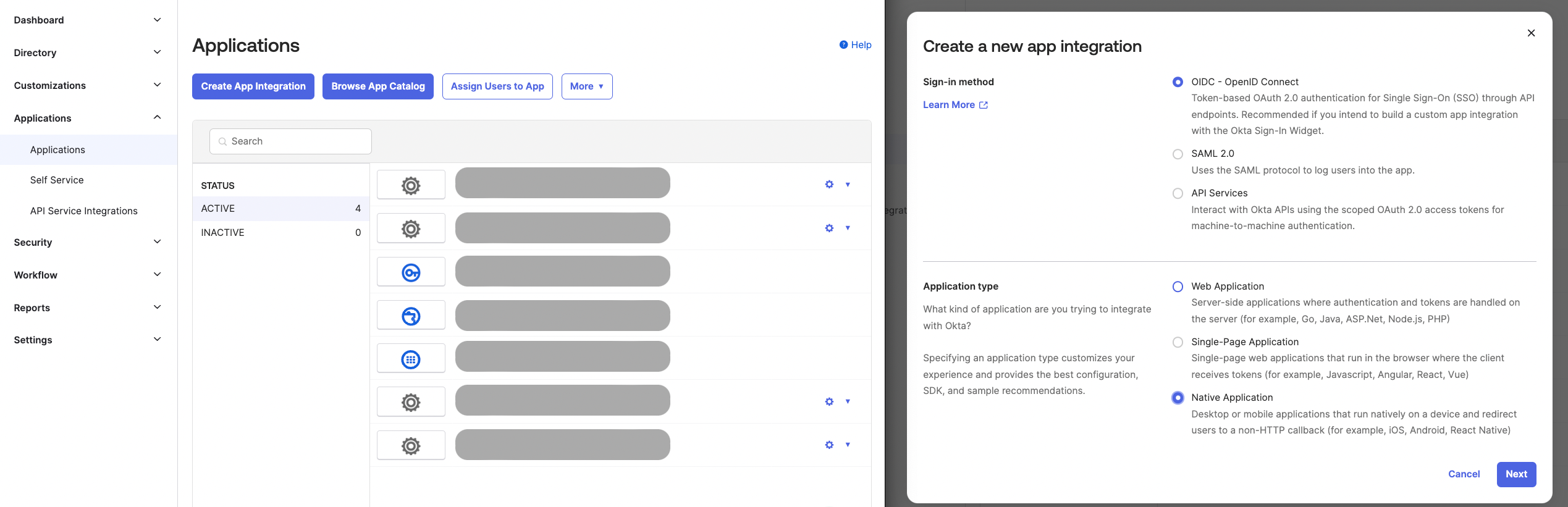Select API Services sign-in method

coord(1178,193)
